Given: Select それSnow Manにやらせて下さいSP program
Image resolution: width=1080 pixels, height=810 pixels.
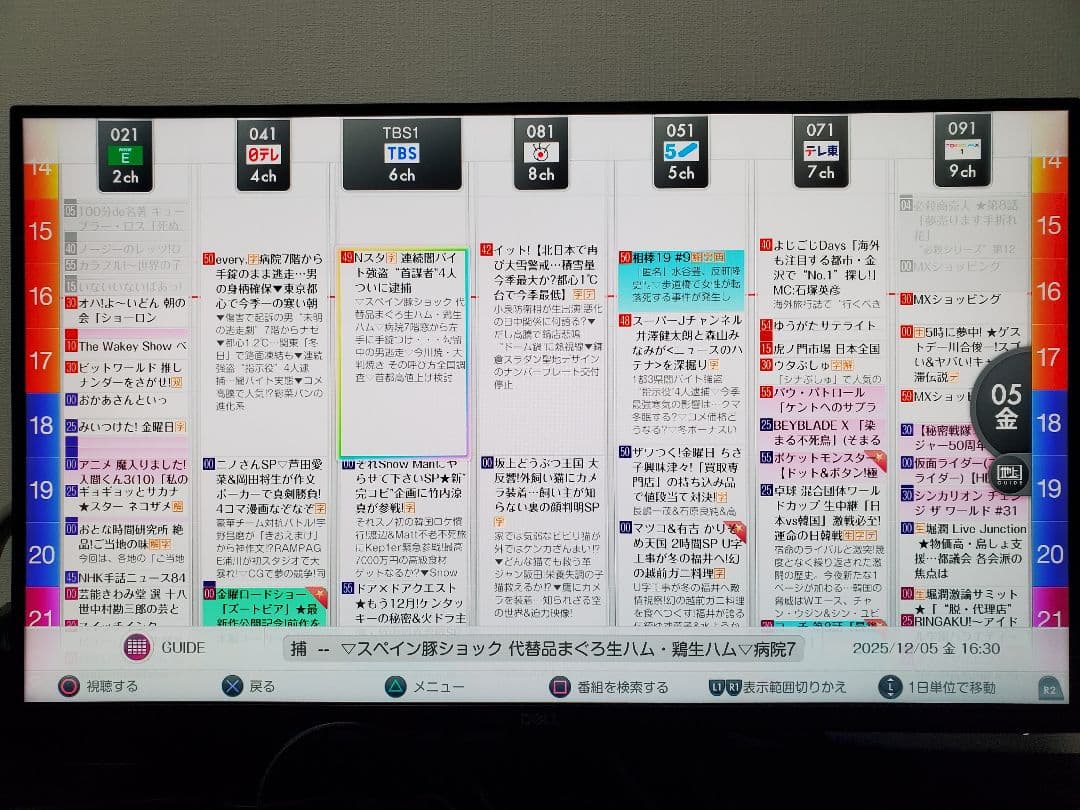Looking at the screenshot, I should click(x=404, y=519).
